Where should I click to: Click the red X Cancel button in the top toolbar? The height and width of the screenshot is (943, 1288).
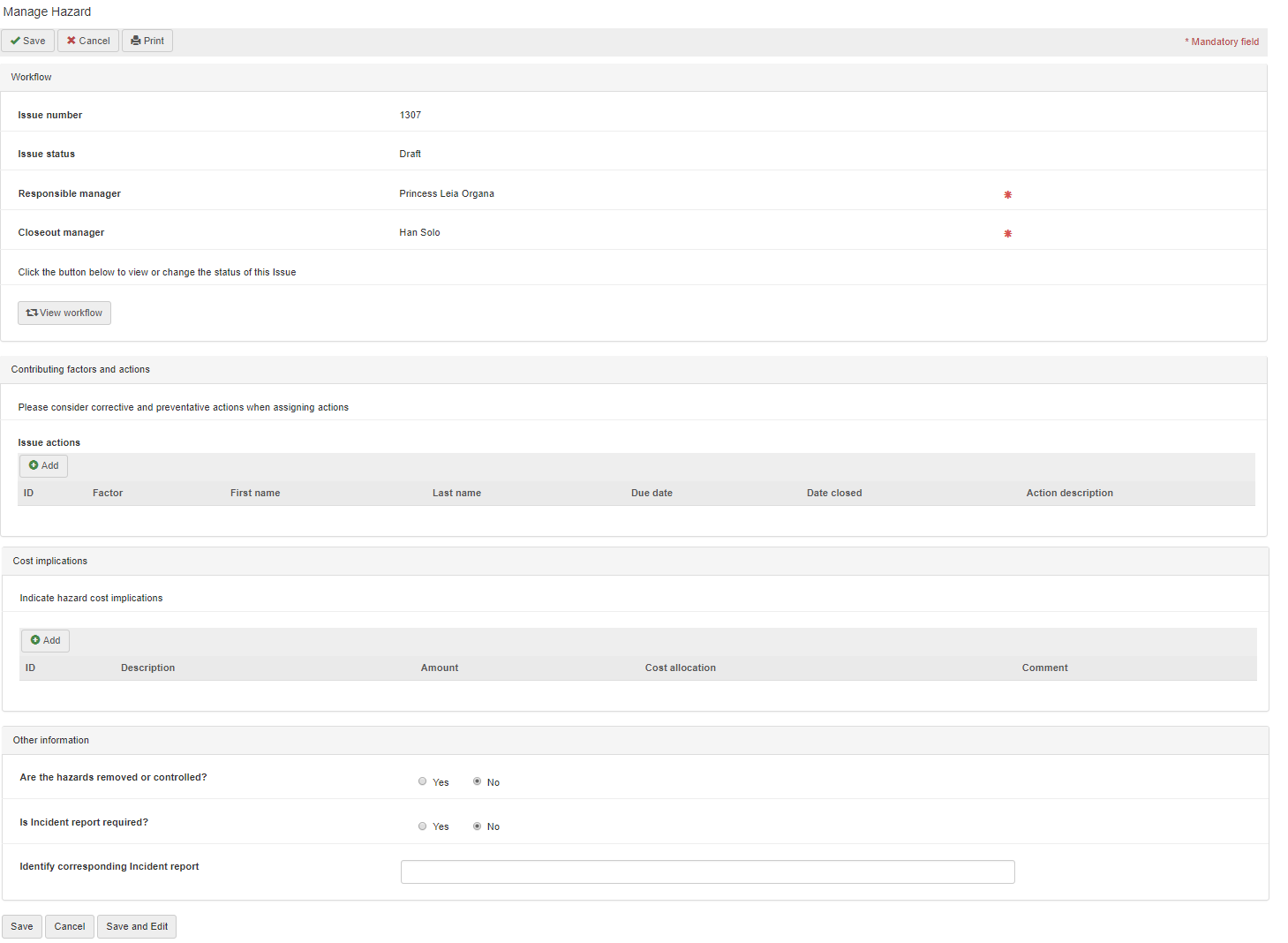pyautogui.click(x=88, y=41)
